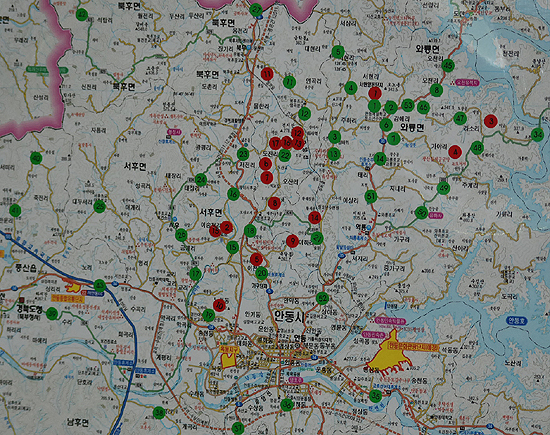The width and height of the screenshot is (550, 435).
Task: Select red marker number 3
Action: pos(491,121)
